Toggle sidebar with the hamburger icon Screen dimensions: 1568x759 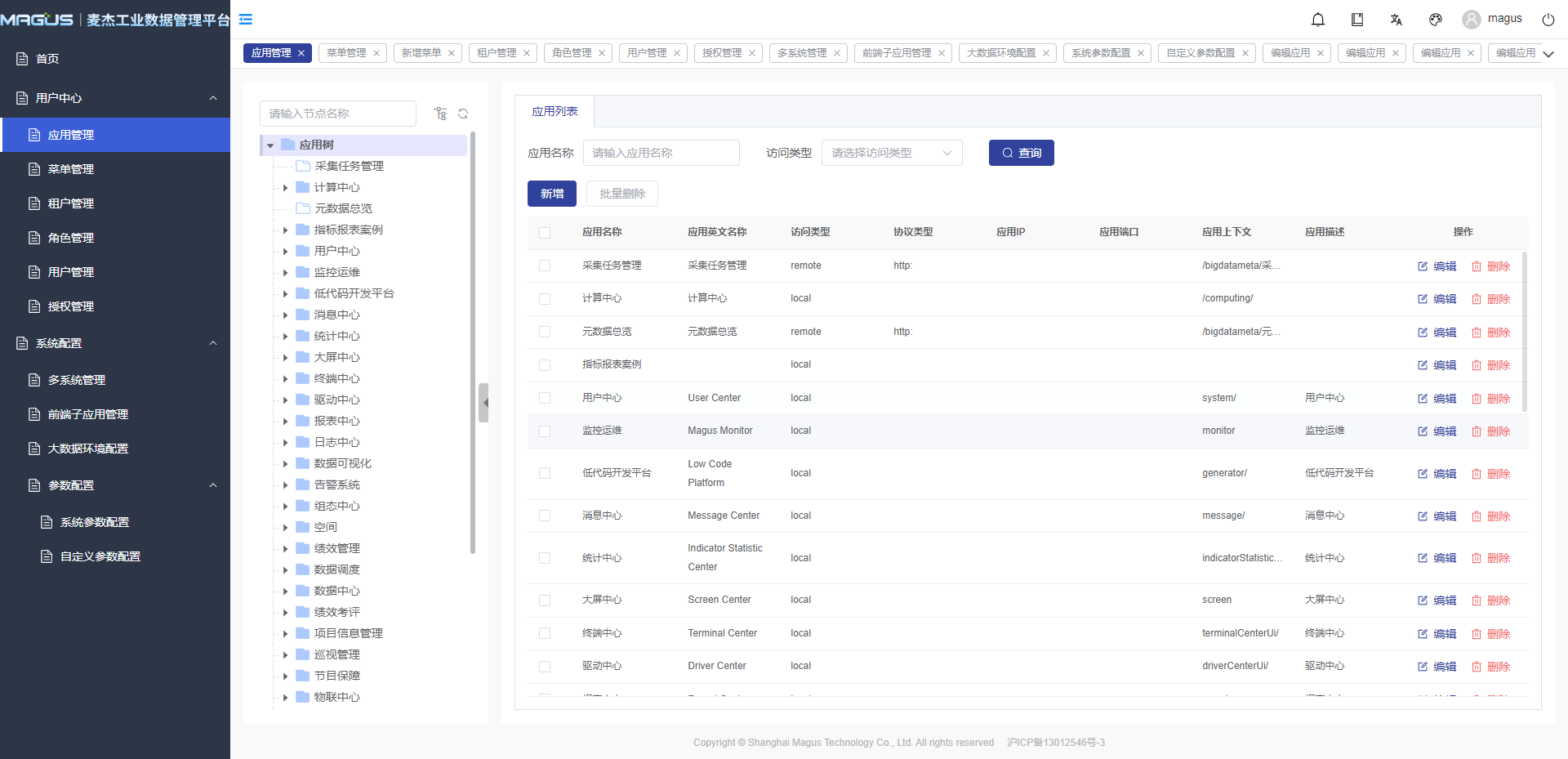click(246, 20)
